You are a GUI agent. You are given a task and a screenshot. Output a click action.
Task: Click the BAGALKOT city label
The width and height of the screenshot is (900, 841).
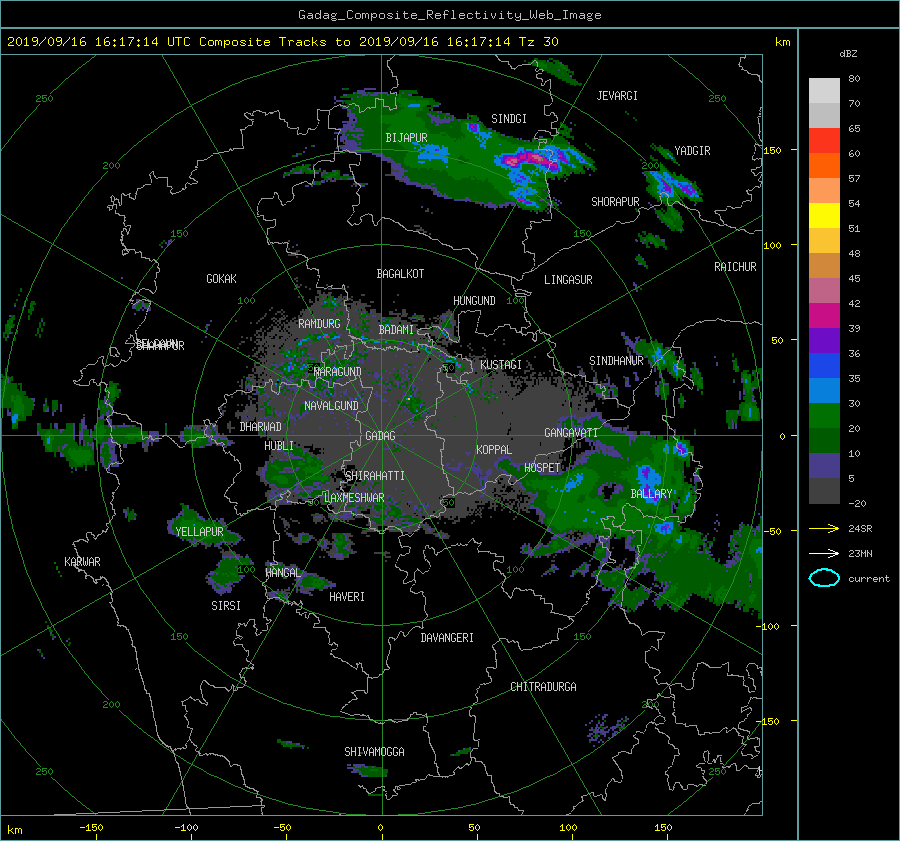[x=400, y=274]
